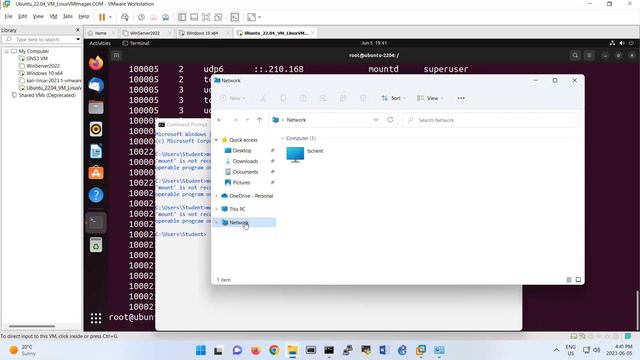The width and height of the screenshot is (640, 360).
Task: Open Ubuntu Software from the dock
Action: click(96, 173)
